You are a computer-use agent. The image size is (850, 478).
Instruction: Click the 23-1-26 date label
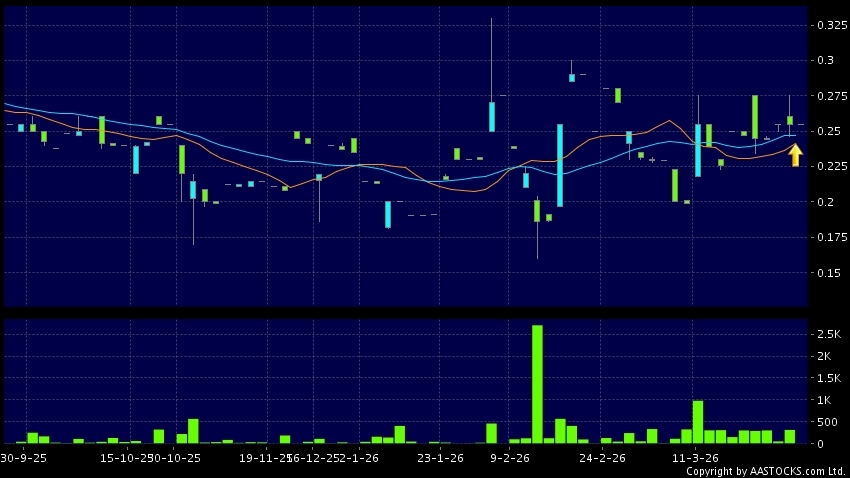coord(440,457)
